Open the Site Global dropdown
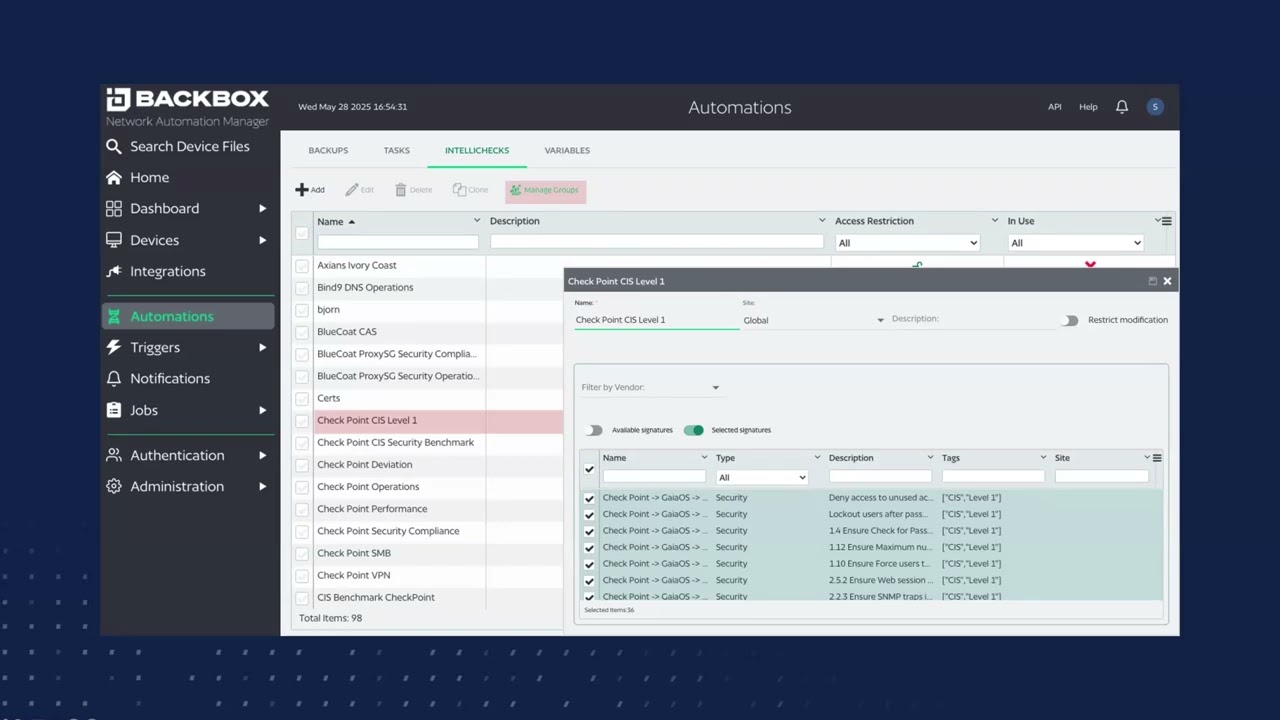The width and height of the screenshot is (1280, 720). 813,320
